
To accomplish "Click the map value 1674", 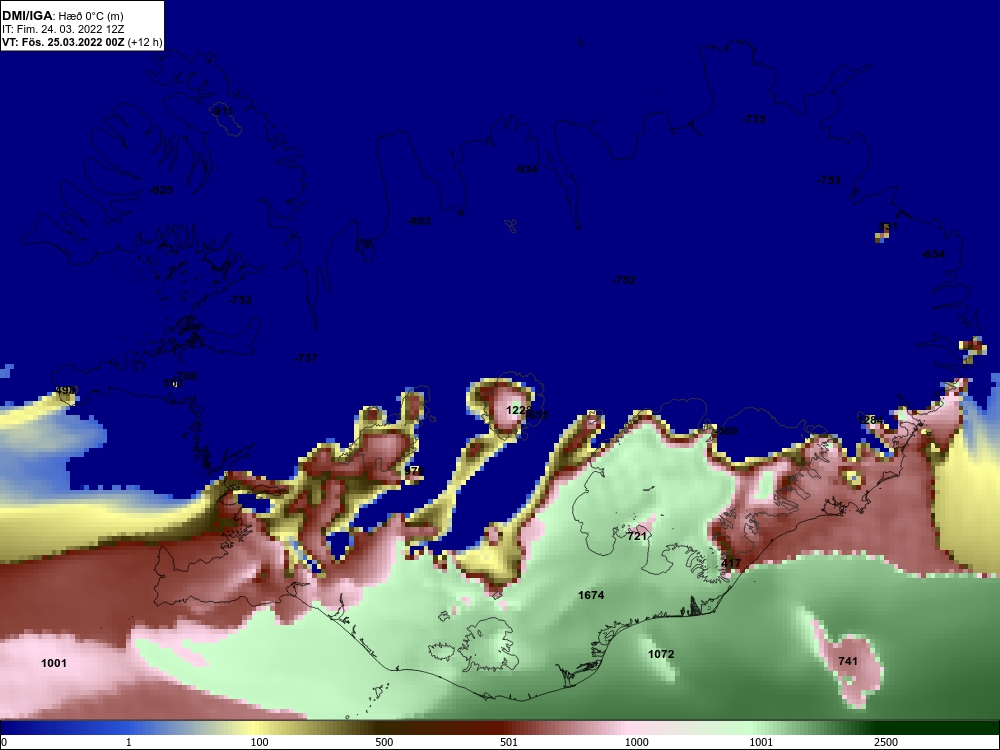I will click(591, 595).
